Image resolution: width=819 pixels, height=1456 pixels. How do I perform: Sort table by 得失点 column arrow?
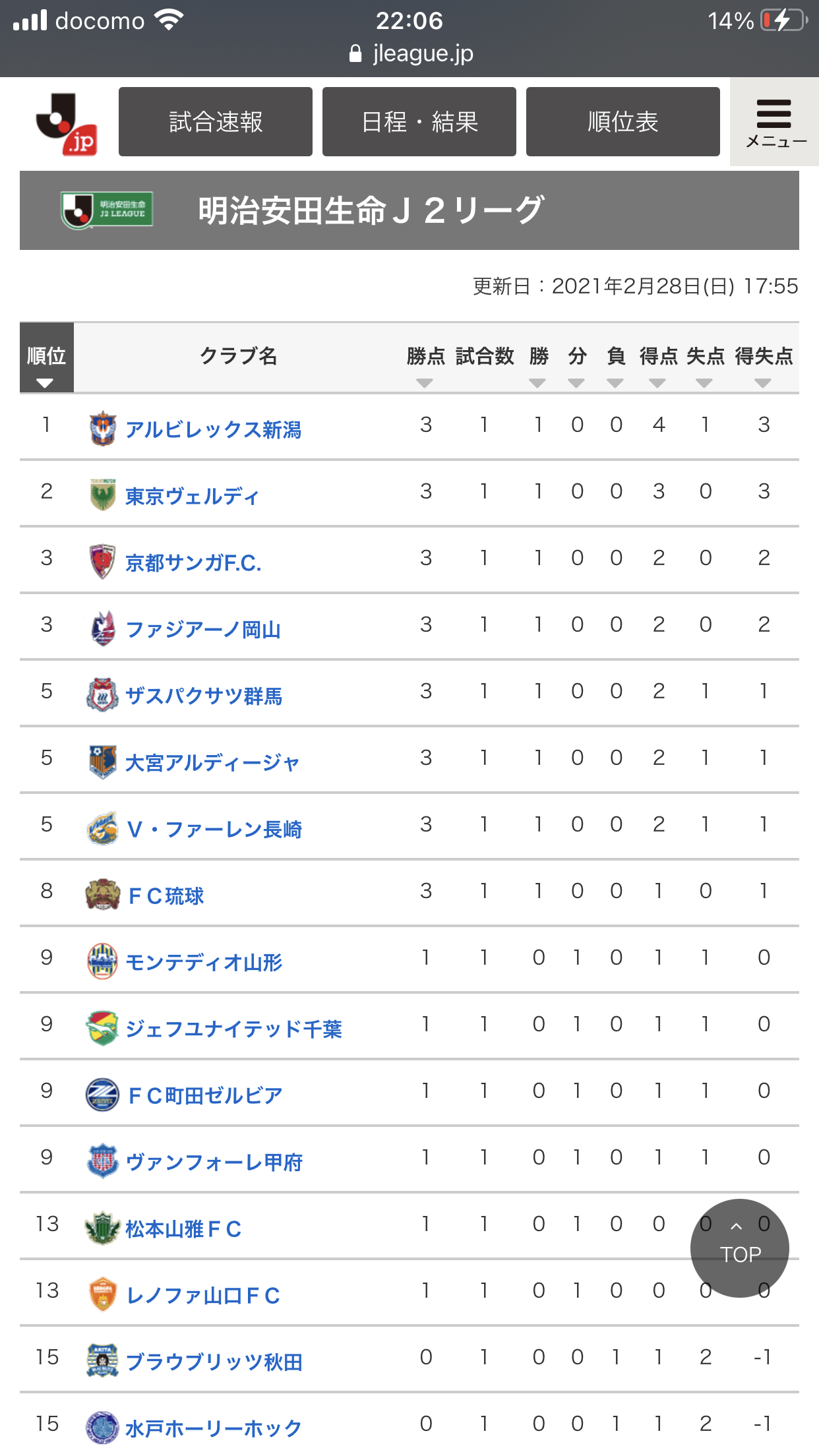(763, 383)
